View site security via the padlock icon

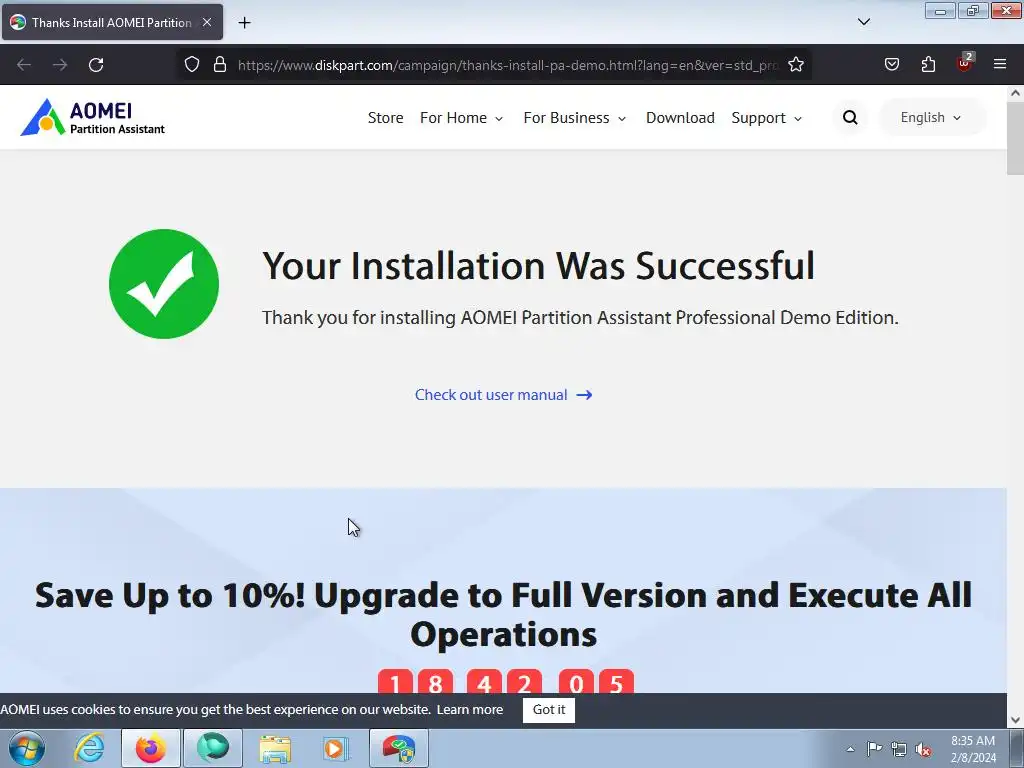(x=220, y=65)
